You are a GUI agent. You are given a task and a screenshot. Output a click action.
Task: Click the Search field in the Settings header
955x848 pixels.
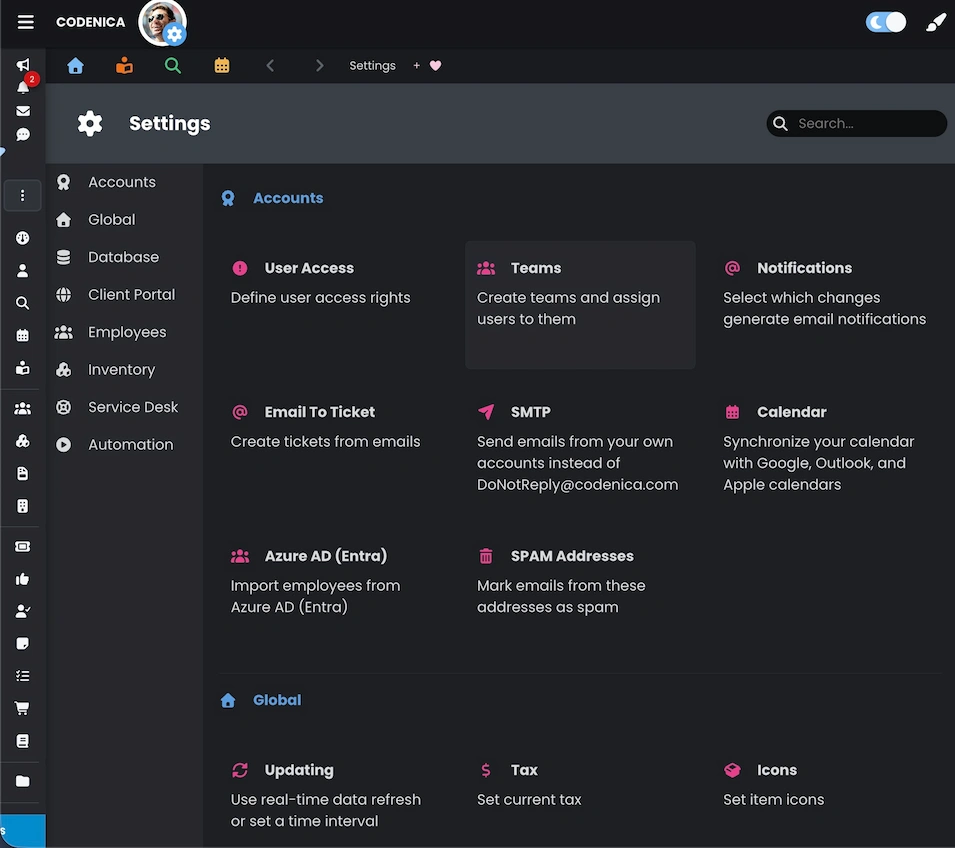point(856,123)
